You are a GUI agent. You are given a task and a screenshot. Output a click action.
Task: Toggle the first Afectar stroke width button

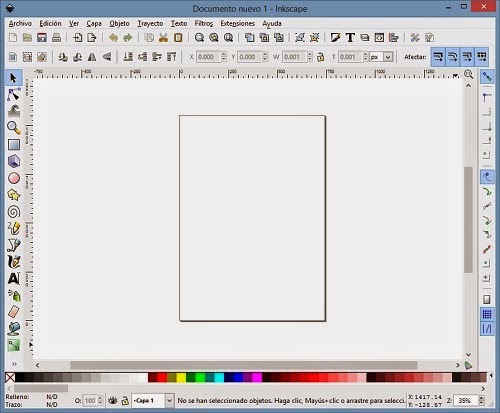coord(438,57)
